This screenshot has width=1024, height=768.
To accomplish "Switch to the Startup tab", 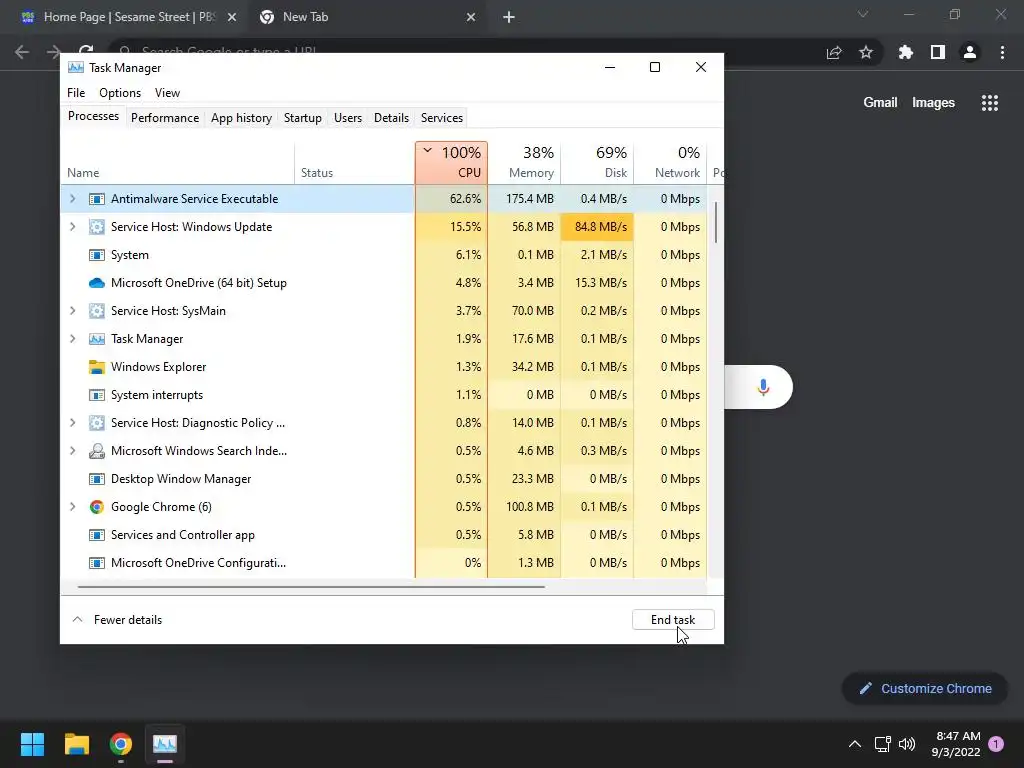I will pos(302,118).
